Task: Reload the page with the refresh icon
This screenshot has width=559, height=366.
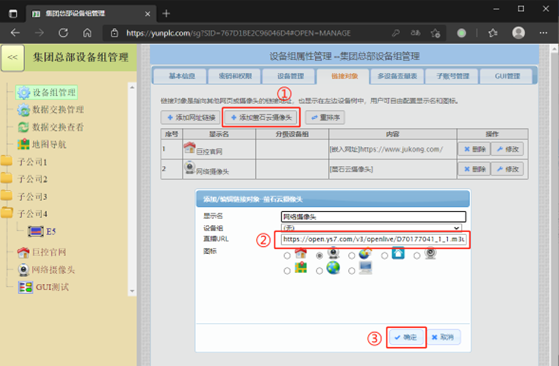Action: (x=63, y=33)
